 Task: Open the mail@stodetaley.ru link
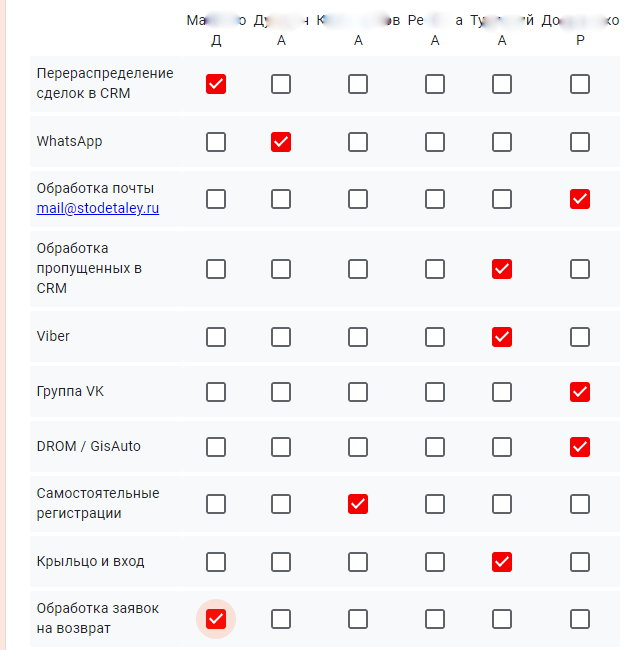[x=98, y=209]
